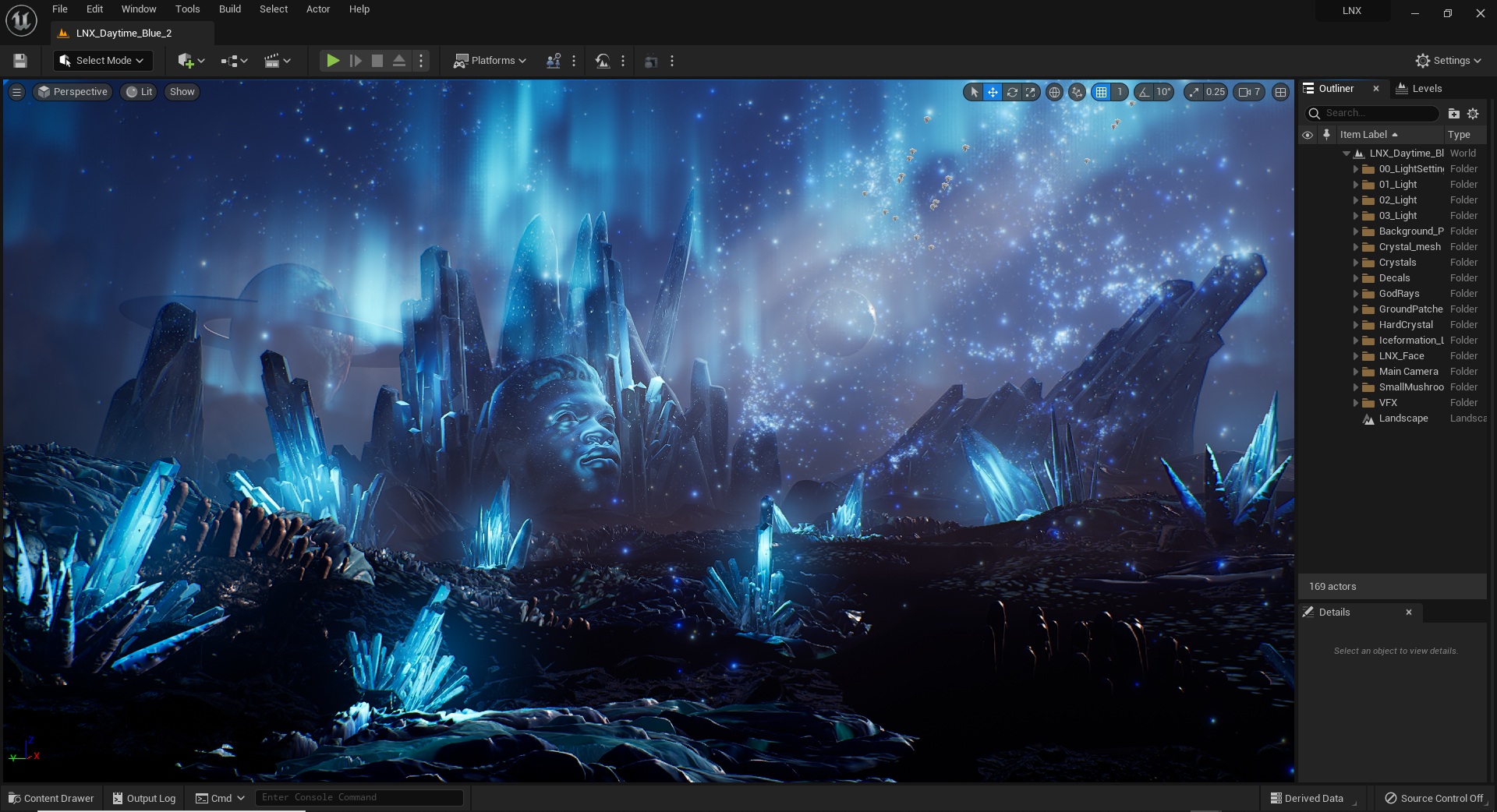This screenshot has width=1497, height=812.
Task: Click the Output Log button
Action: 144,798
